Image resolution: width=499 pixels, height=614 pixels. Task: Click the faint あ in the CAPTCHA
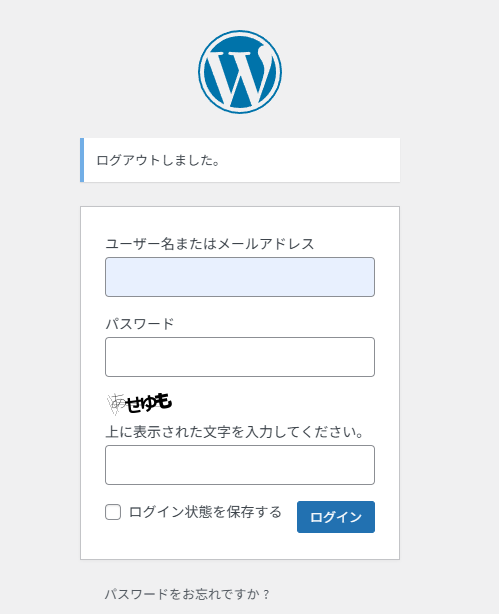(117, 402)
